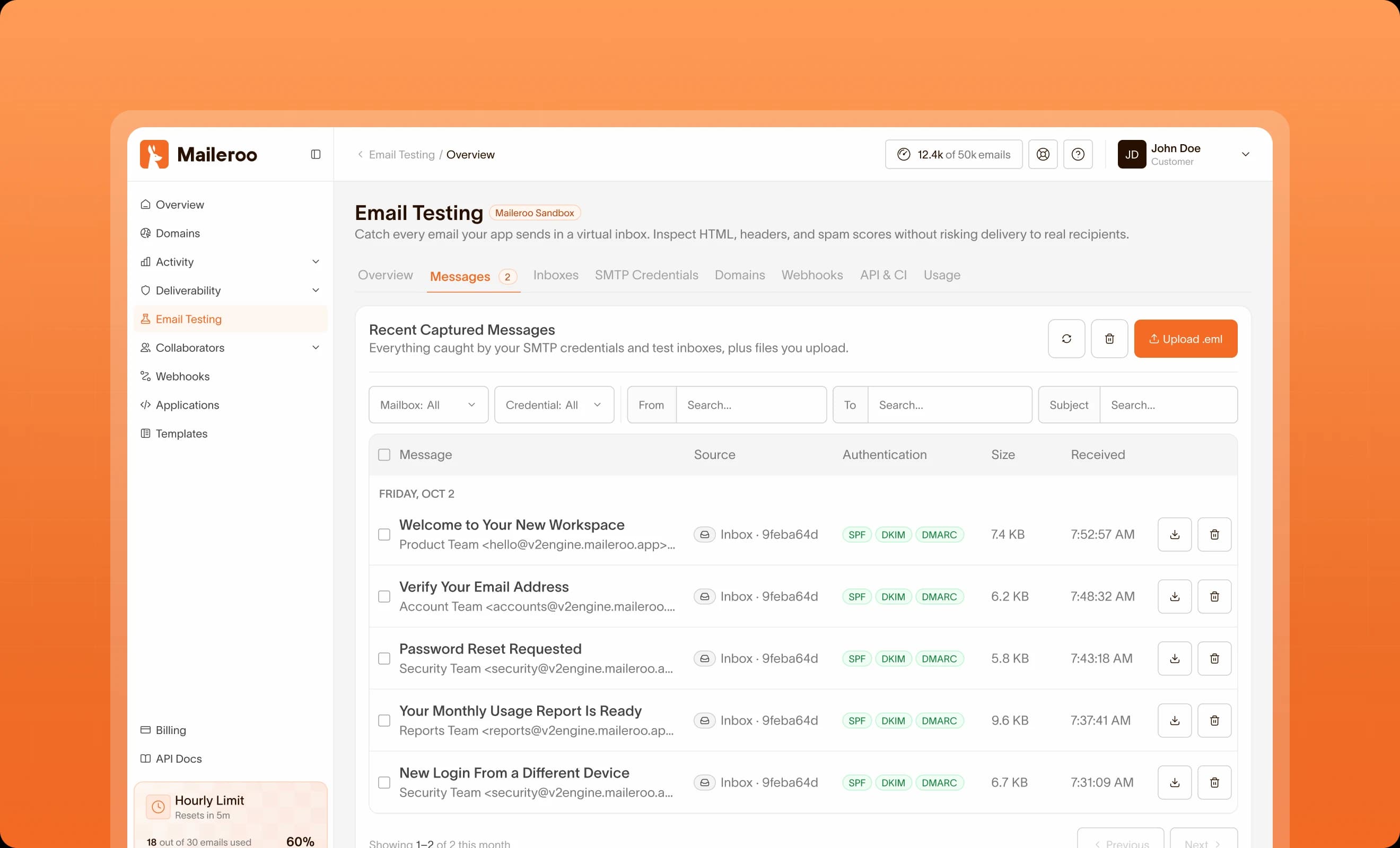Viewport: 1400px width, 848px height.
Task: Delete the Welcome to Your New Workspace message
Action: click(x=1214, y=534)
